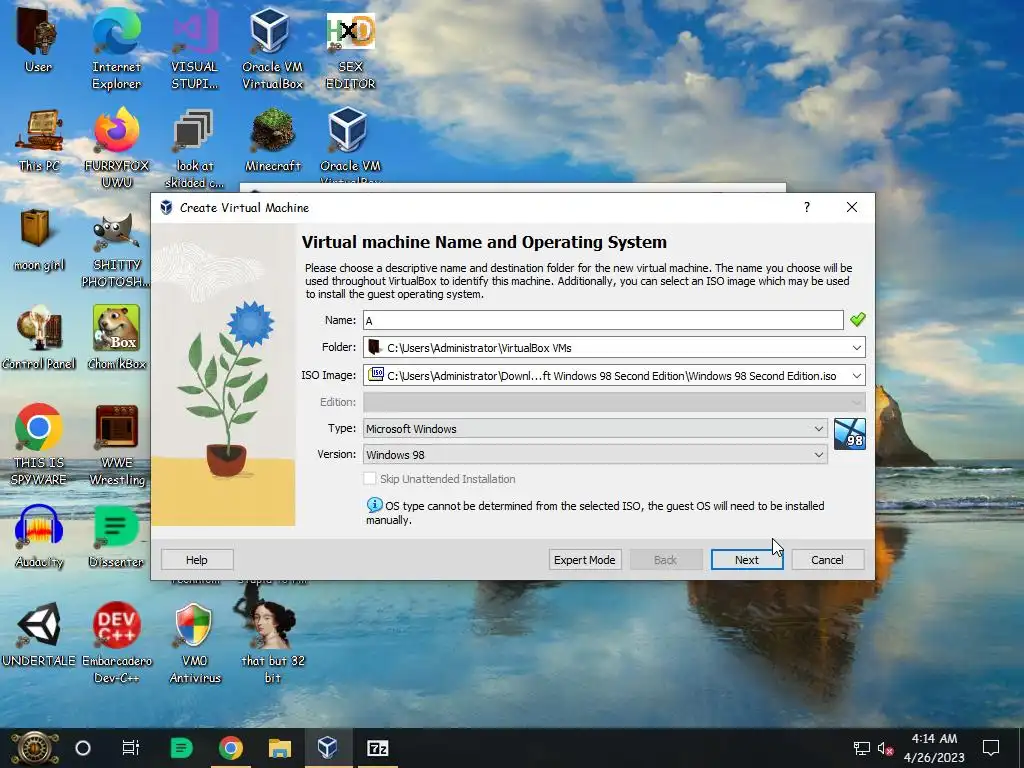Viewport: 1024px width, 768px height.
Task: Open the Audacity desktop icon
Action: [x=39, y=536]
